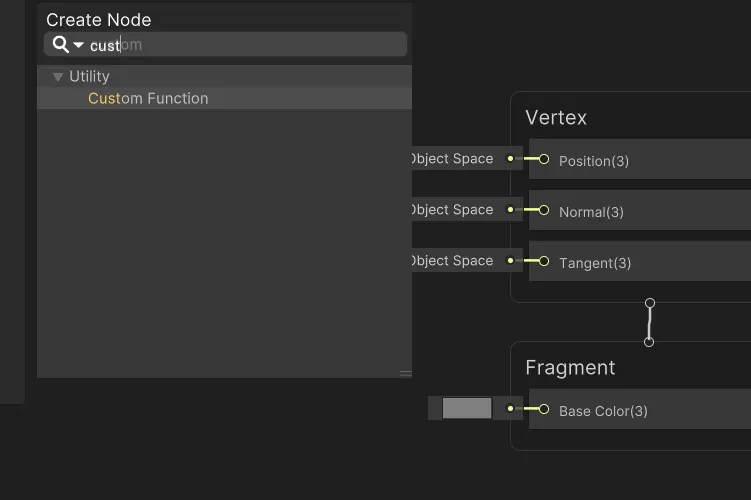Click the Position(3) input port circle
This screenshot has width=751, height=500.
[544, 159]
